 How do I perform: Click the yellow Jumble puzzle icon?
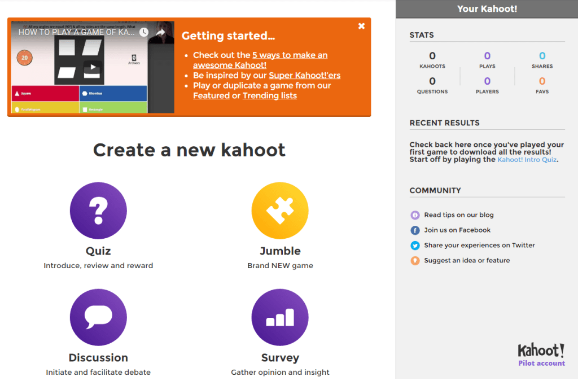(x=280, y=211)
